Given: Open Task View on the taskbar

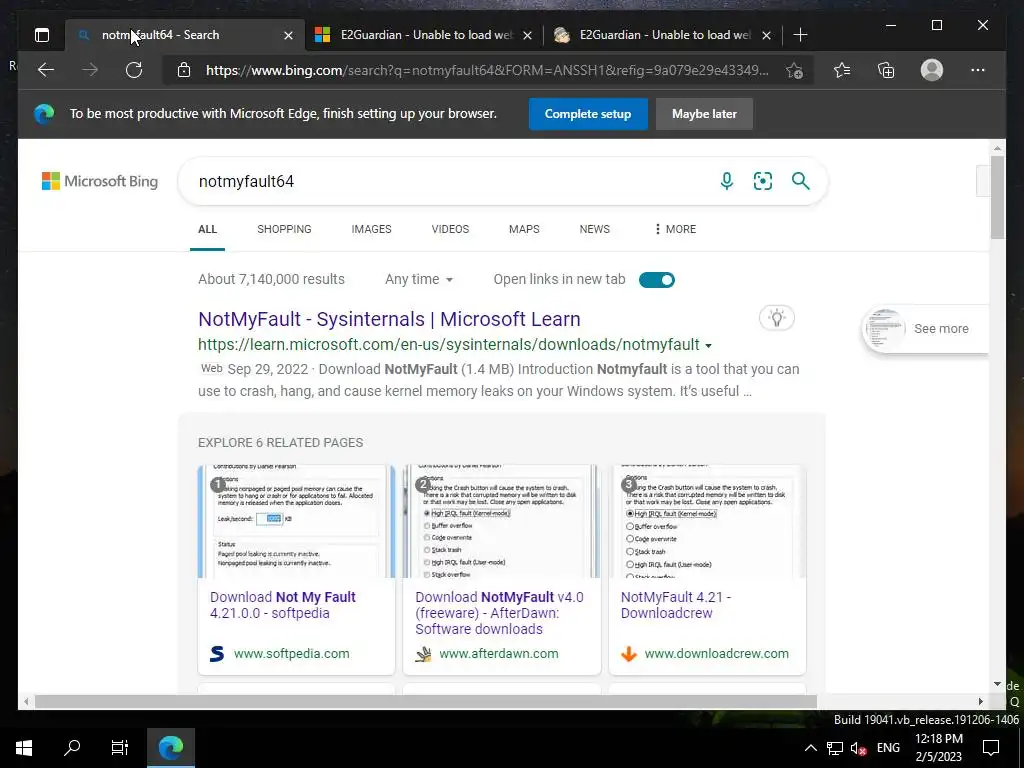Looking at the screenshot, I should [120, 748].
